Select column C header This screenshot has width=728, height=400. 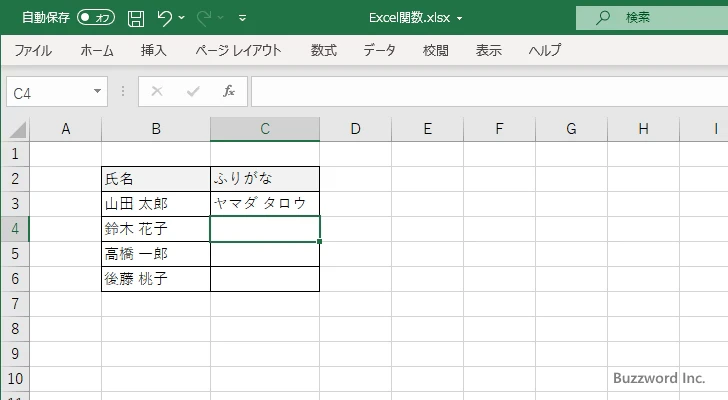coord(265,128)
